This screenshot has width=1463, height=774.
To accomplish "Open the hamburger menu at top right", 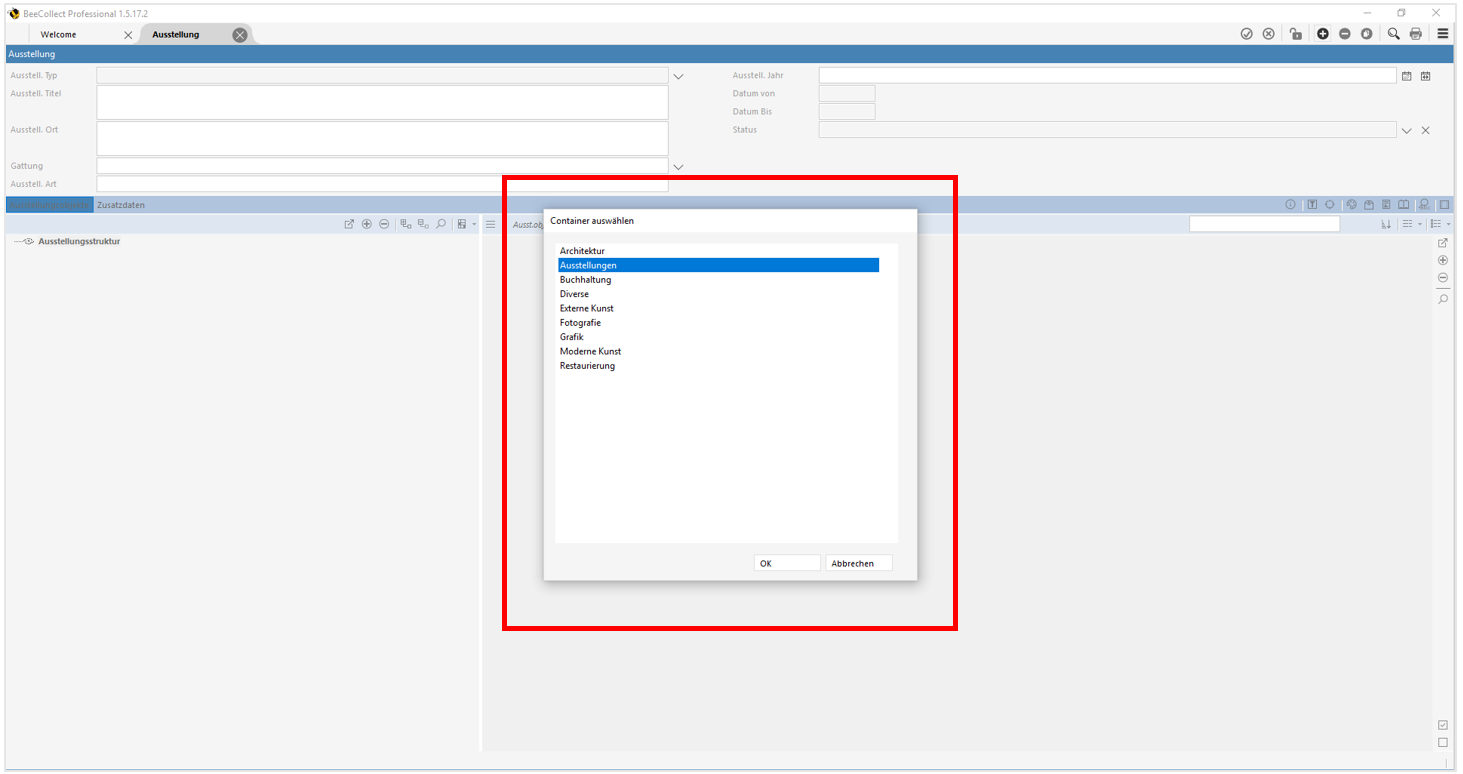I will pos(1443,34).
